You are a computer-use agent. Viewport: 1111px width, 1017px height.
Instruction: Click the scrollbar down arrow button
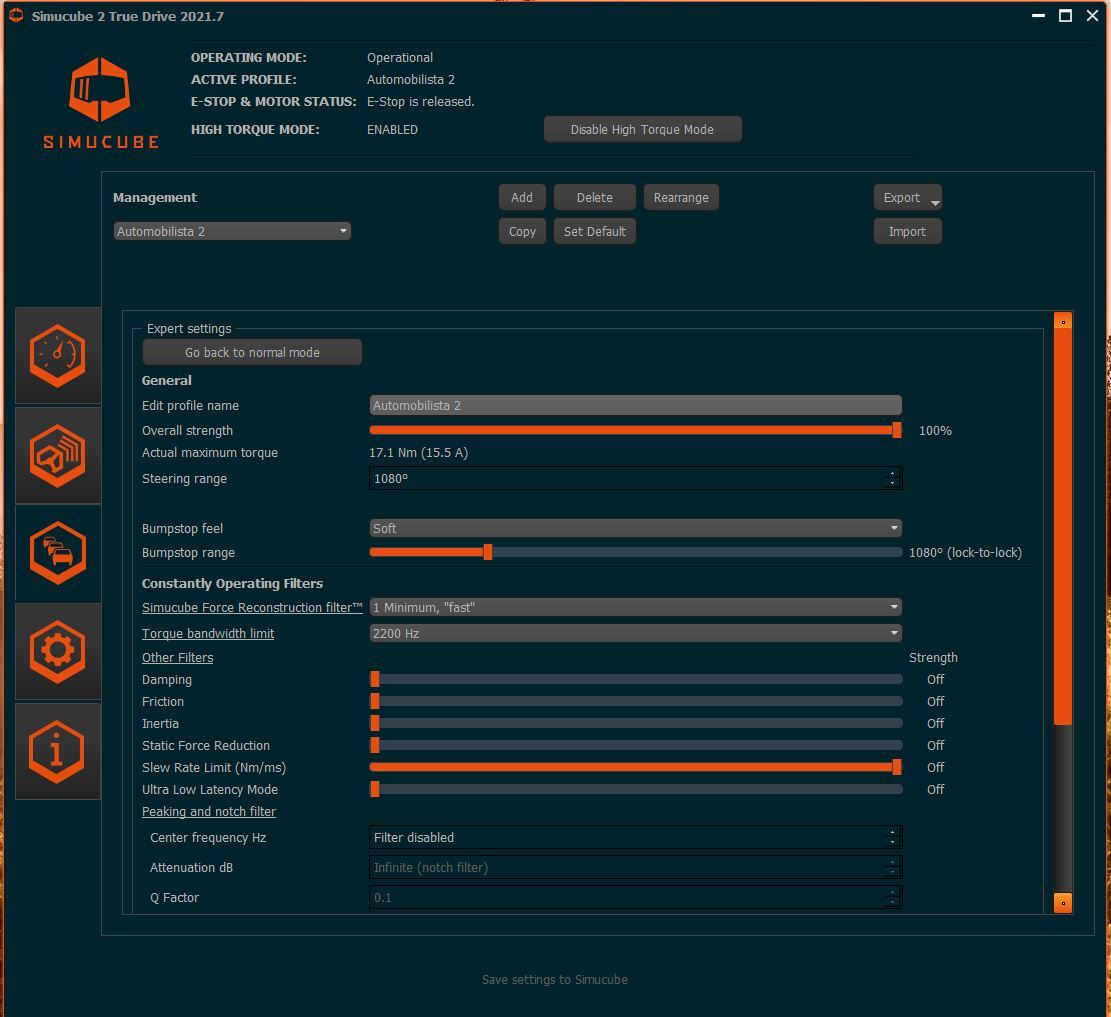[1063, 903]
